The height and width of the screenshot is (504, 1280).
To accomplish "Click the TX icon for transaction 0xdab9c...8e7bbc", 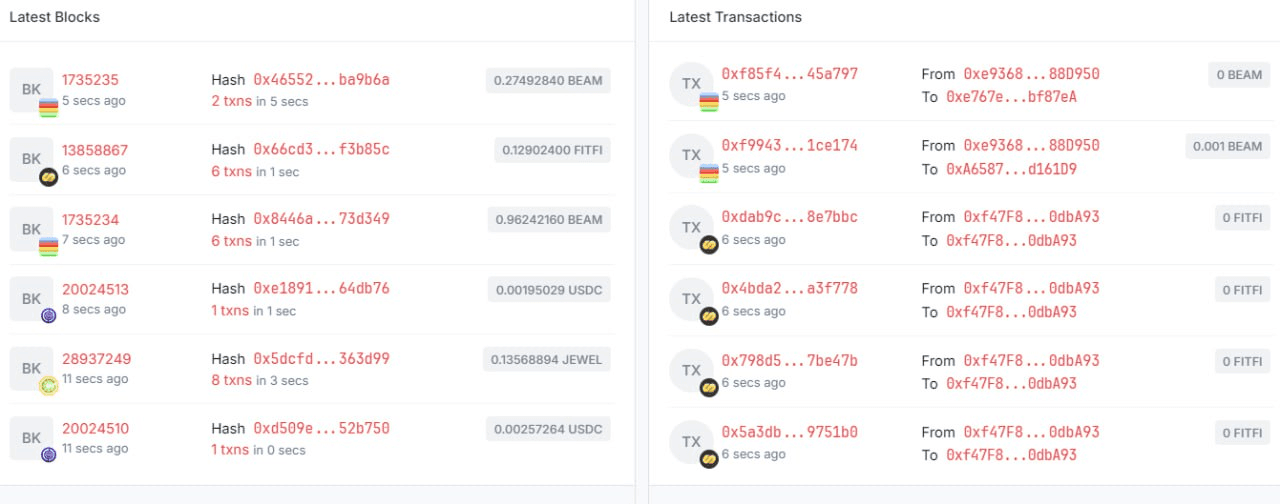I will (x=691, y=227).
